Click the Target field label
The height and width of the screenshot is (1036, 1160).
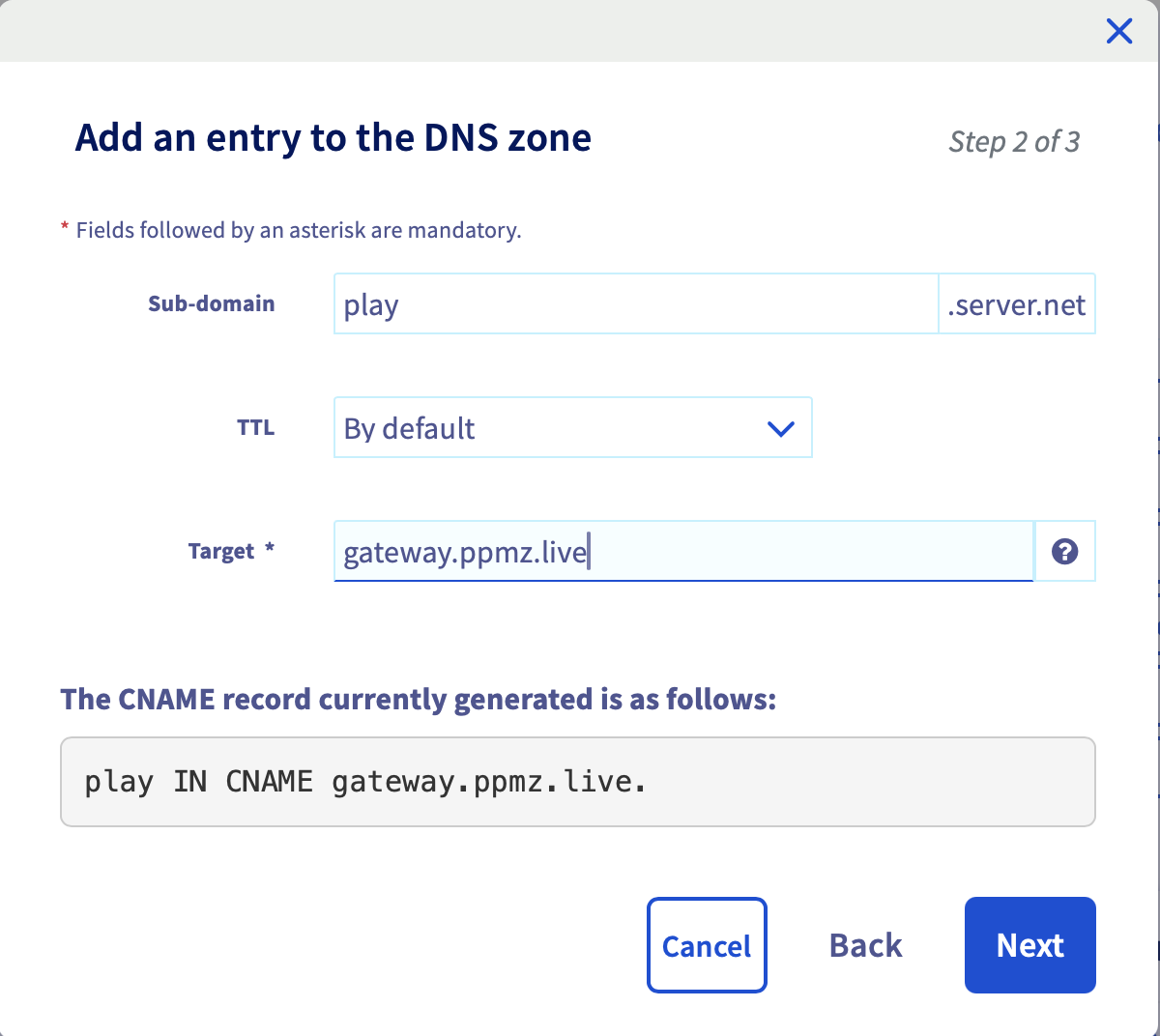(221, 552)
